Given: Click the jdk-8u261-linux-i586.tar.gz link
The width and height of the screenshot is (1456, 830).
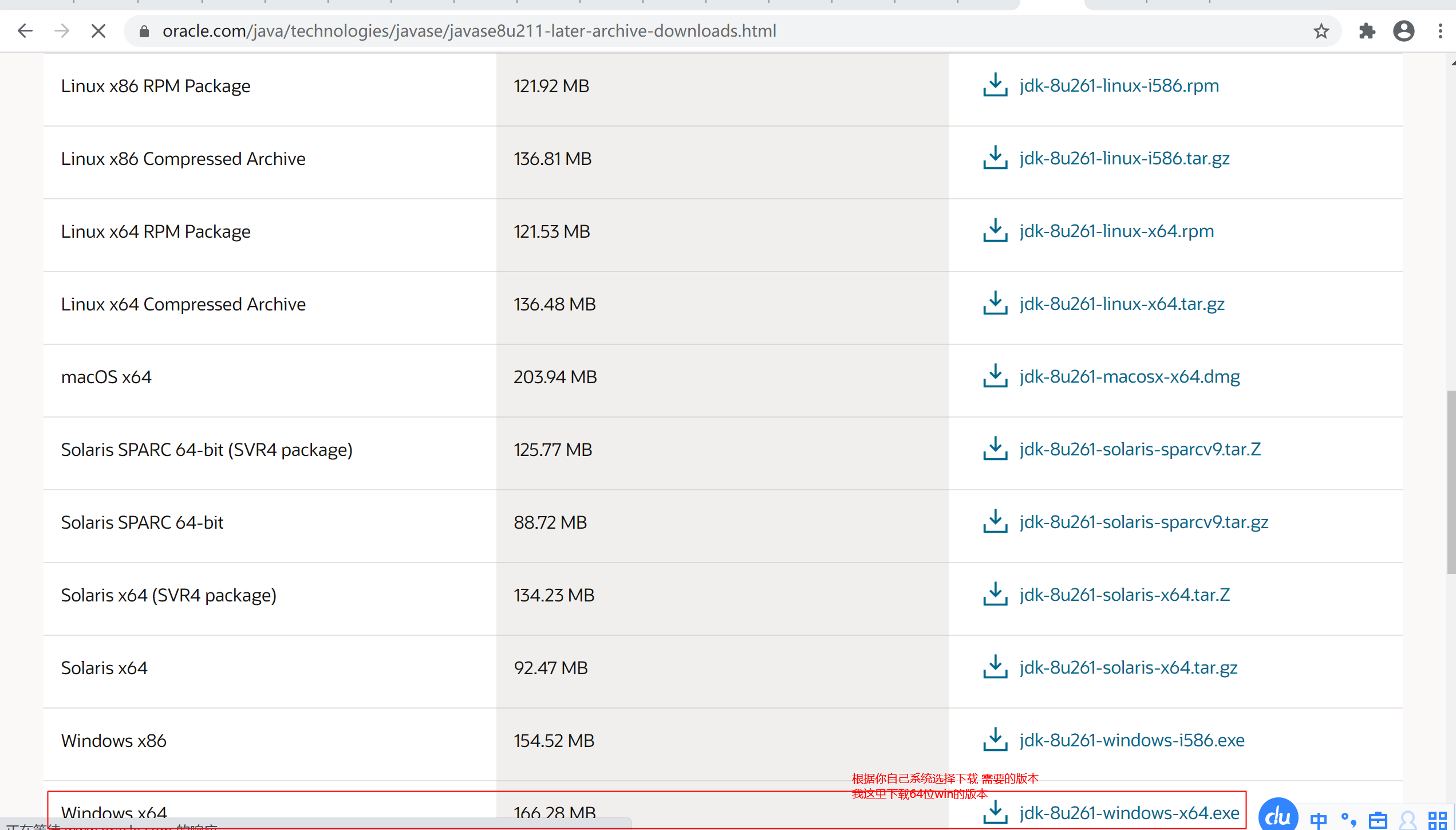Looking at the screenshot, I should 1124,158.
